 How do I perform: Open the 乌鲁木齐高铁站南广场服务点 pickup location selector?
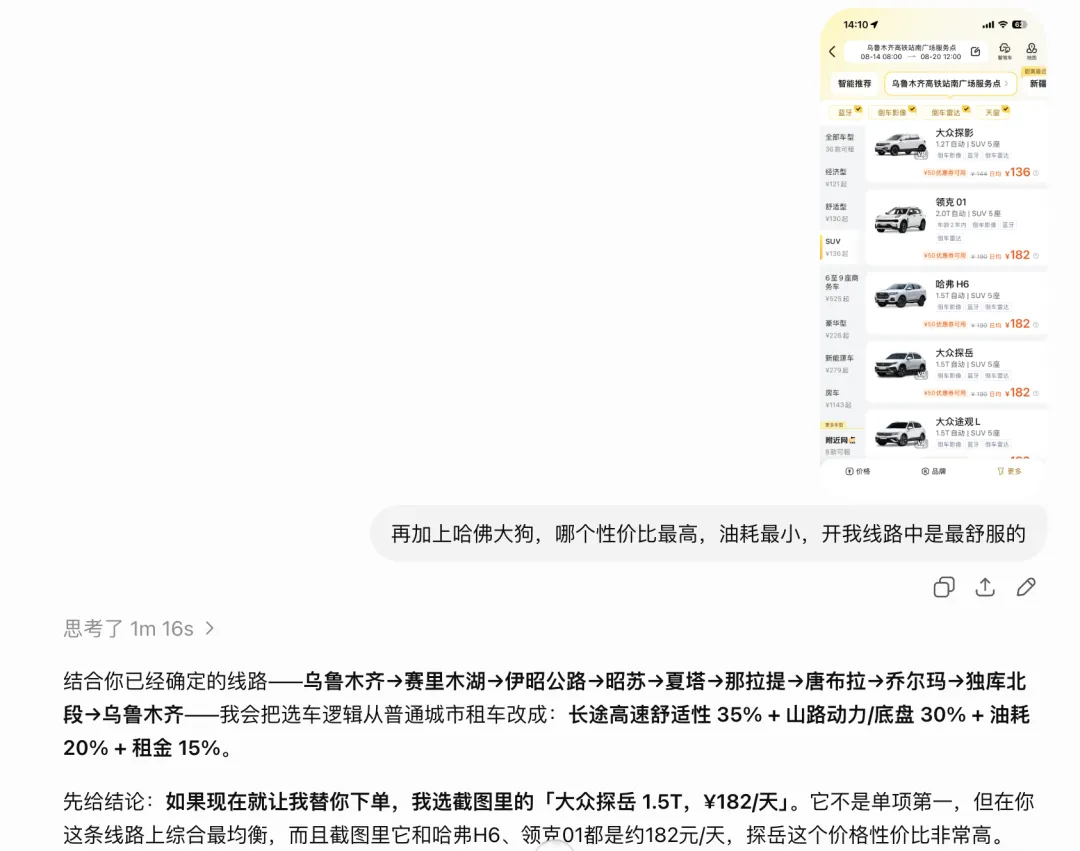(x=950, y=83)
